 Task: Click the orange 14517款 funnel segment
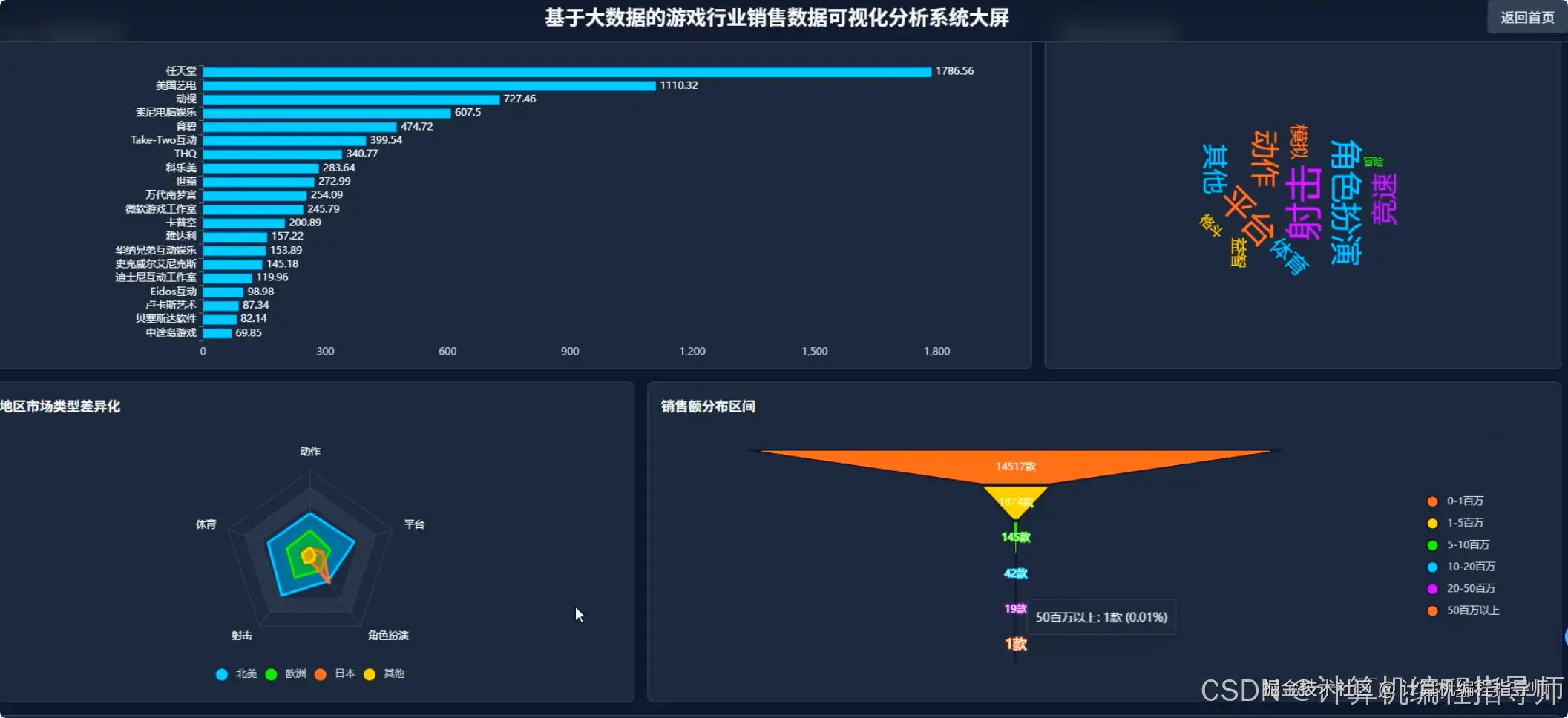tap(1016, 465)
